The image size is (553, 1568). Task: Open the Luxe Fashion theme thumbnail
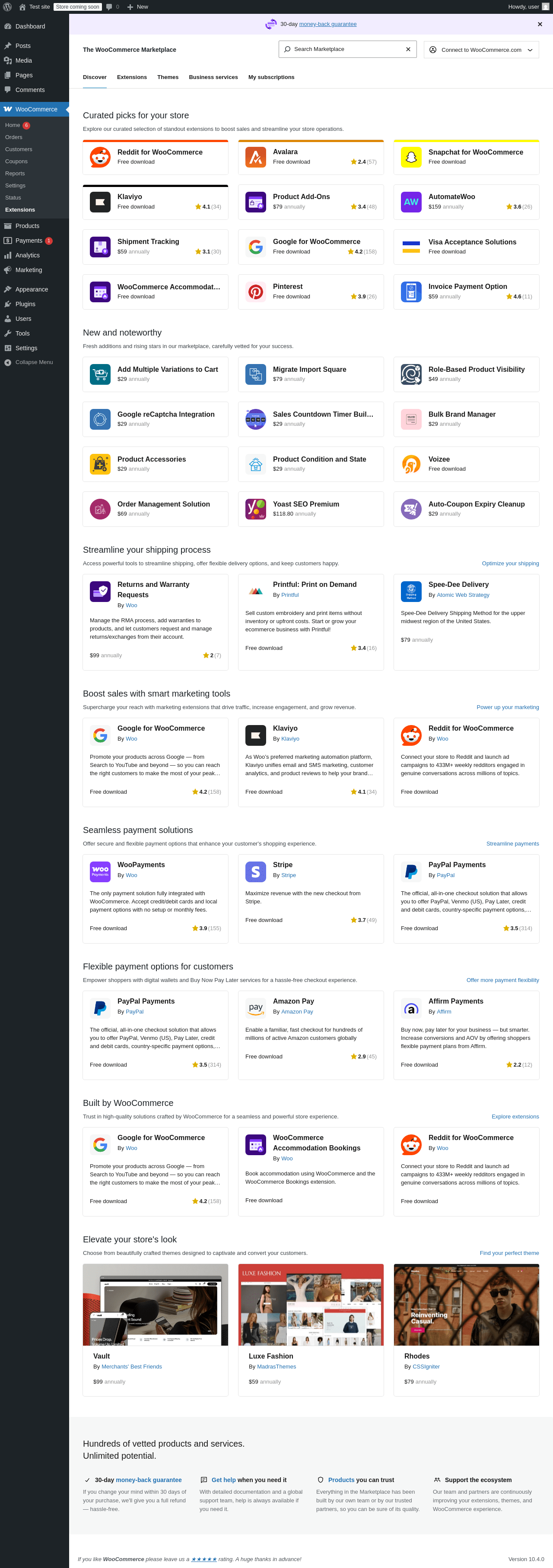[x=311, y=1305]
